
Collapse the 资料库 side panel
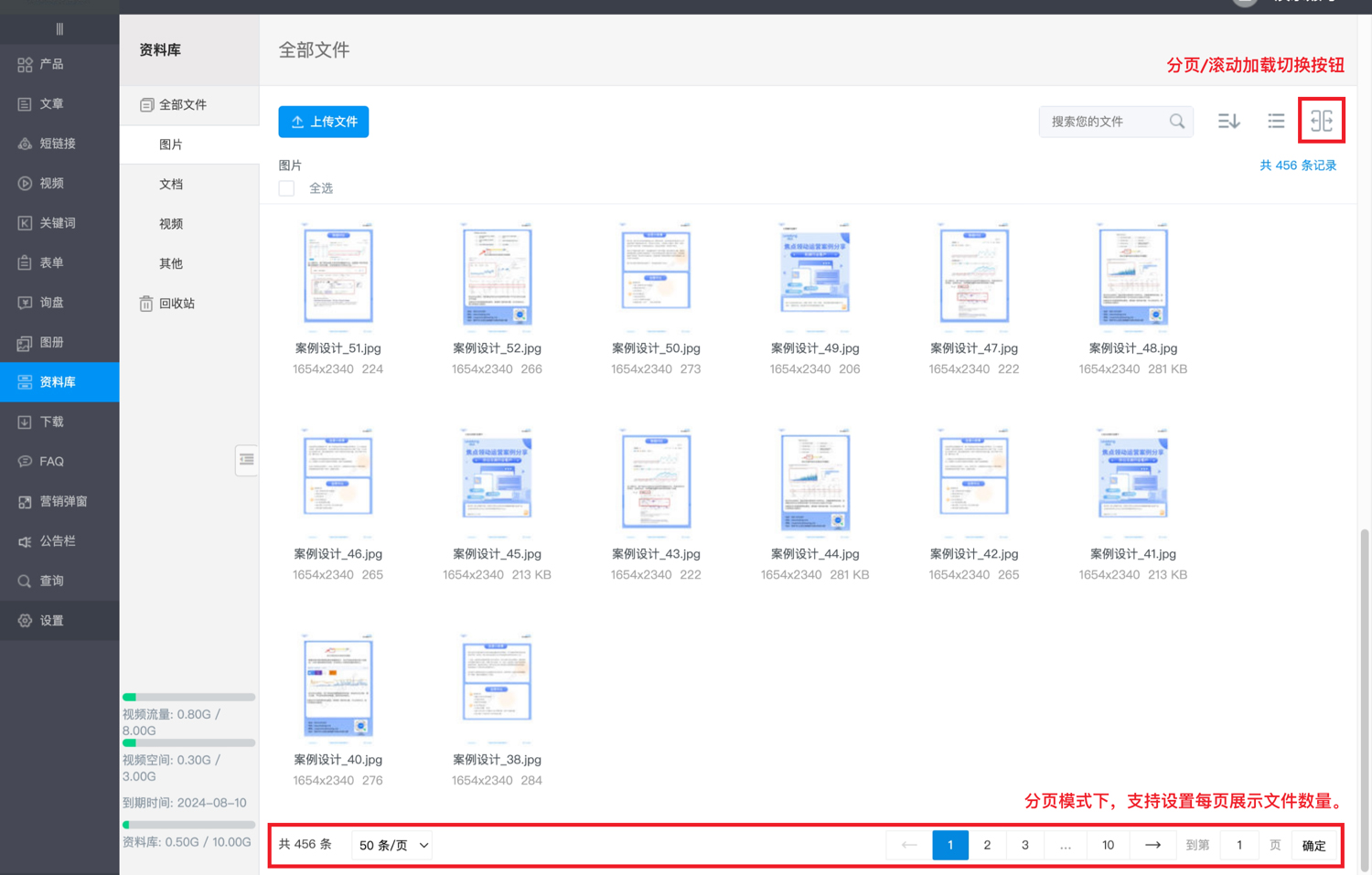[246, 460]
